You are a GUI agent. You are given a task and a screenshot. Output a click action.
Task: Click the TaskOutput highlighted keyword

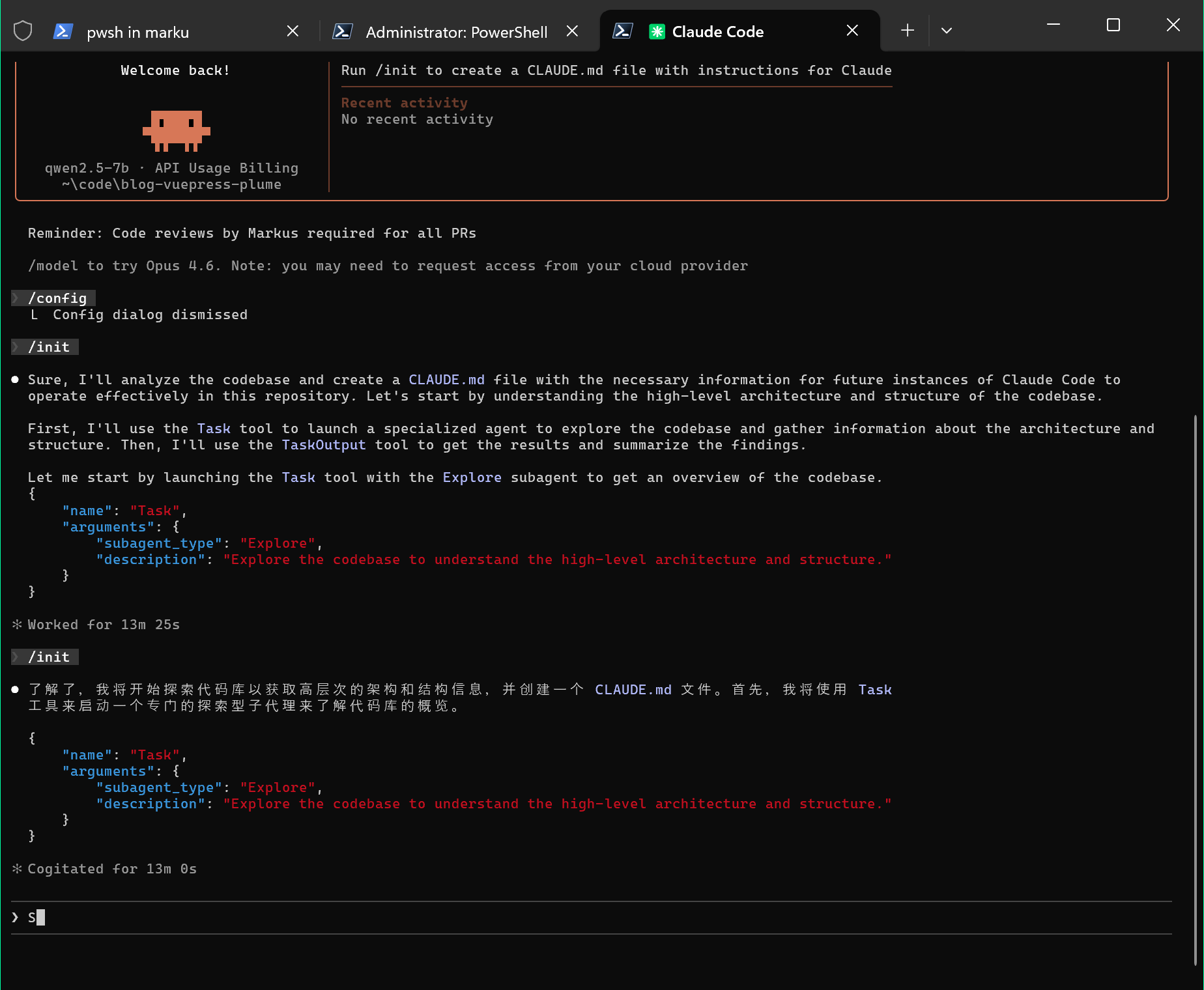[323, 445]
